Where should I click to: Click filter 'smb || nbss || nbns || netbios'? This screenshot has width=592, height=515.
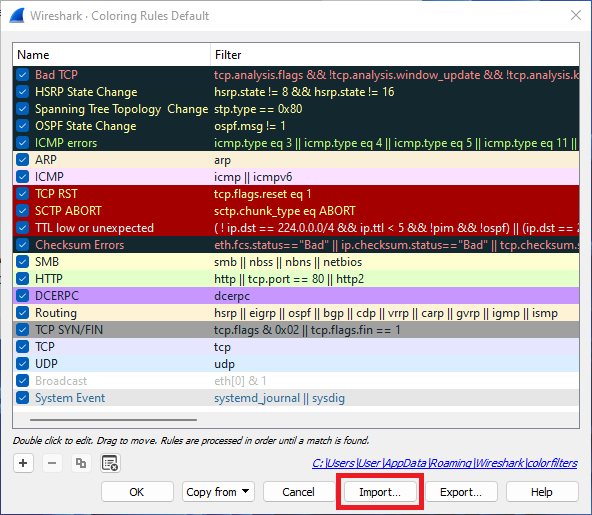[x=288, y=262]
